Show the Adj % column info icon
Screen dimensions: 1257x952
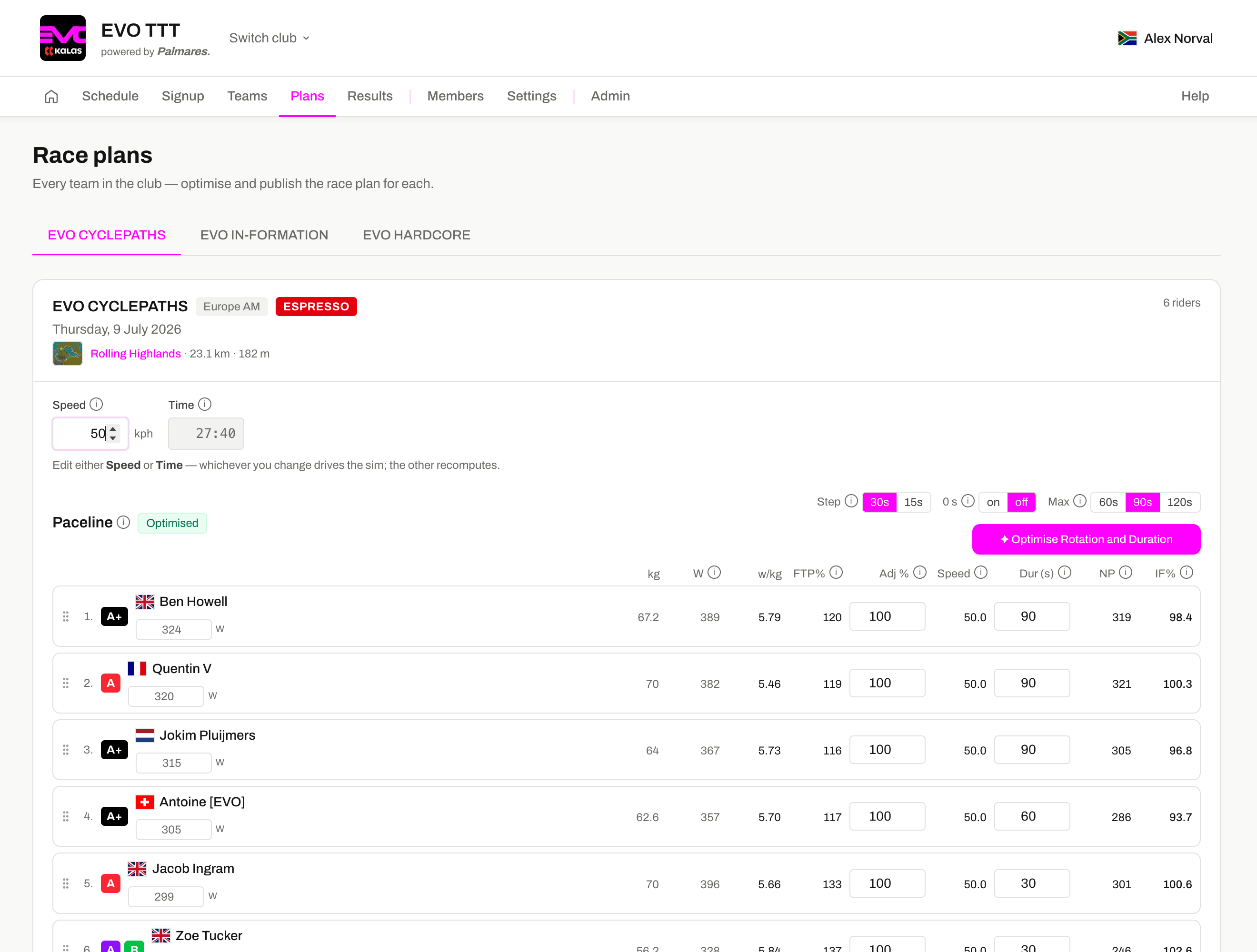920,572
